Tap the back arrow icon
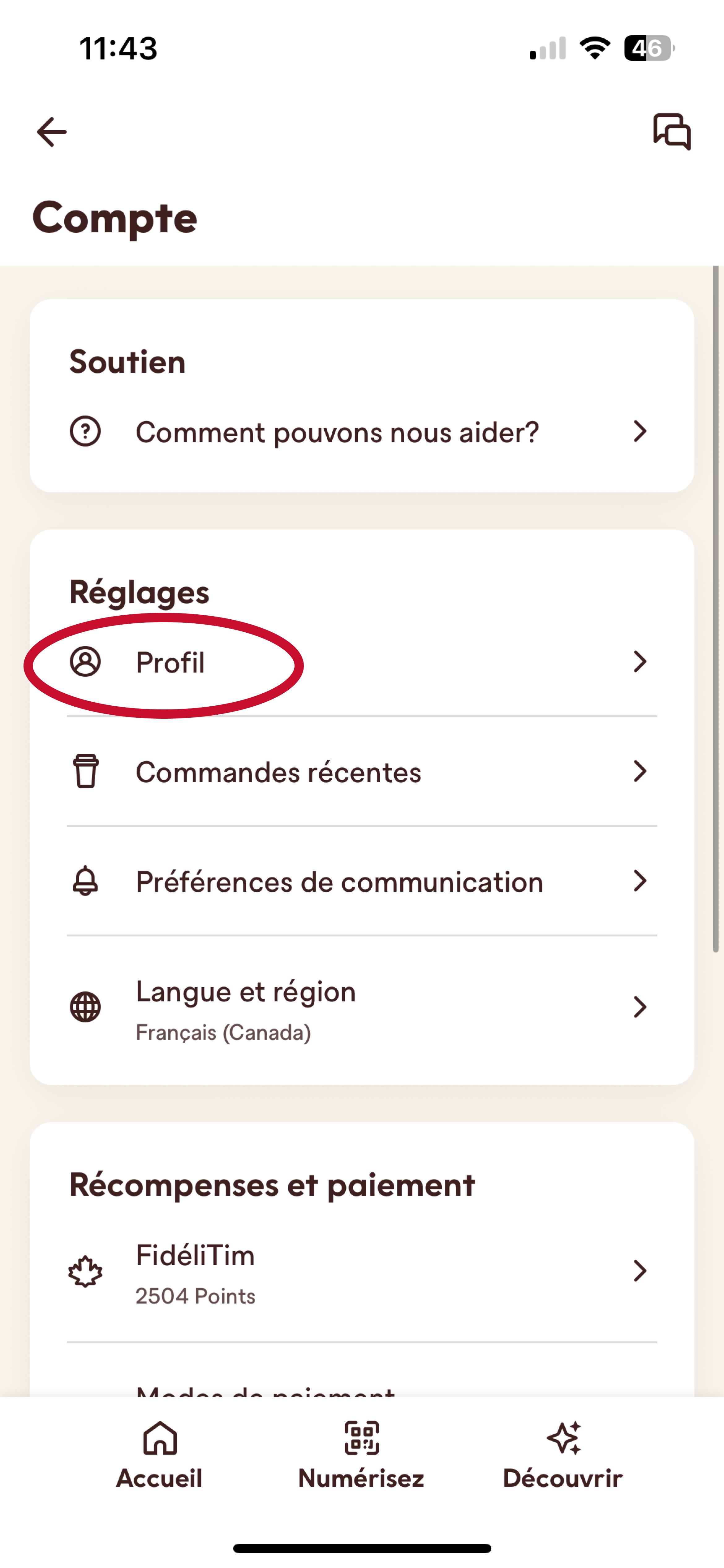724x1568 pixels. (52, 132)
